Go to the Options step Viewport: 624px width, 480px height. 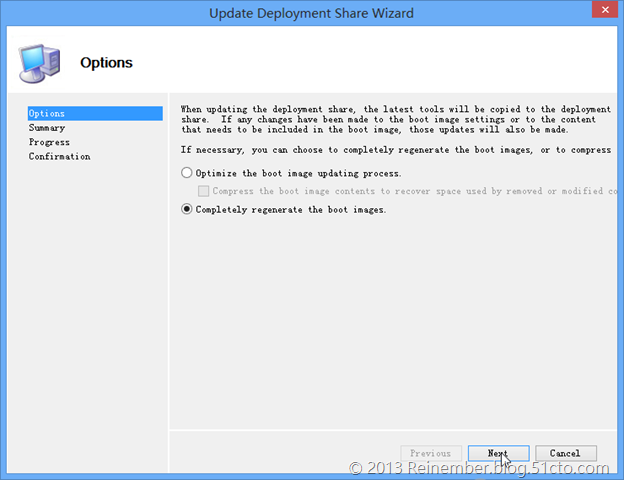pos(95,113)
